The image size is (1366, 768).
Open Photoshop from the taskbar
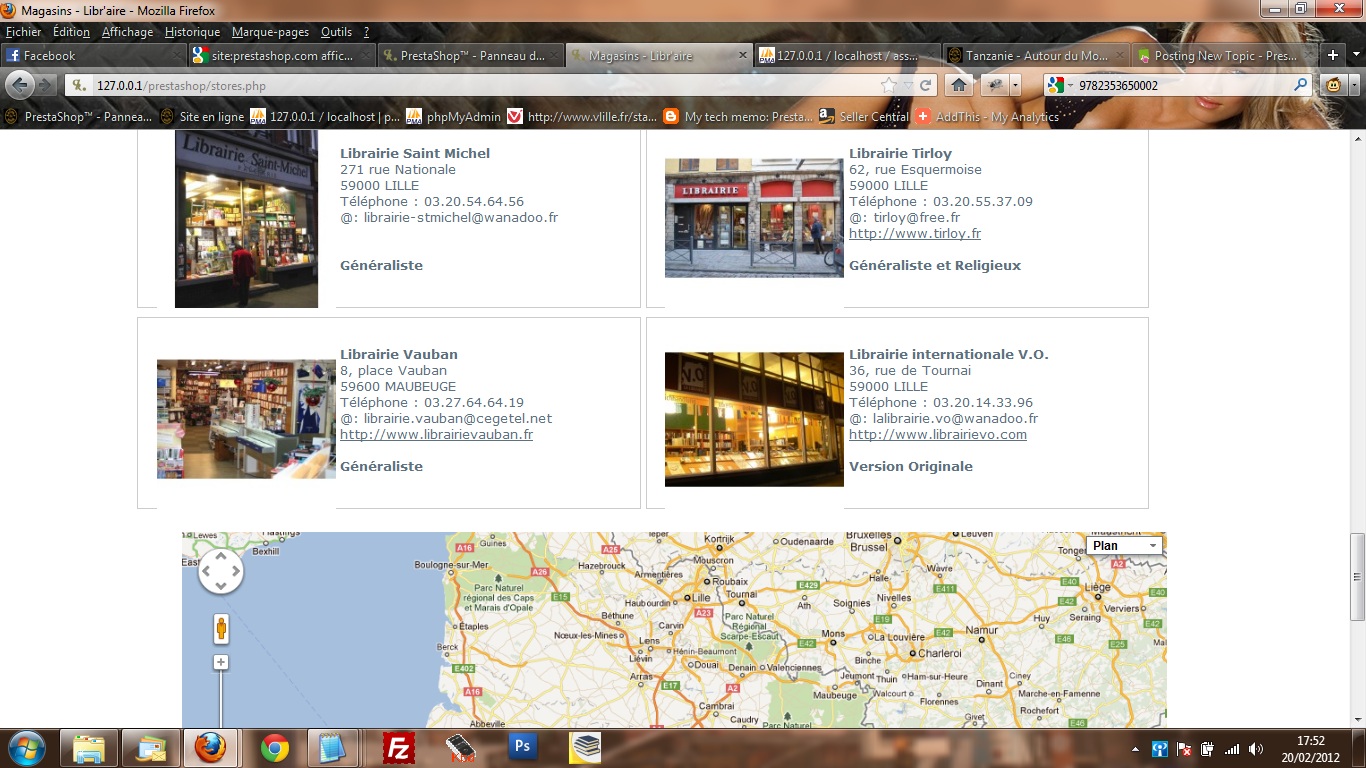pyautogui.click(x=523, y=746)
